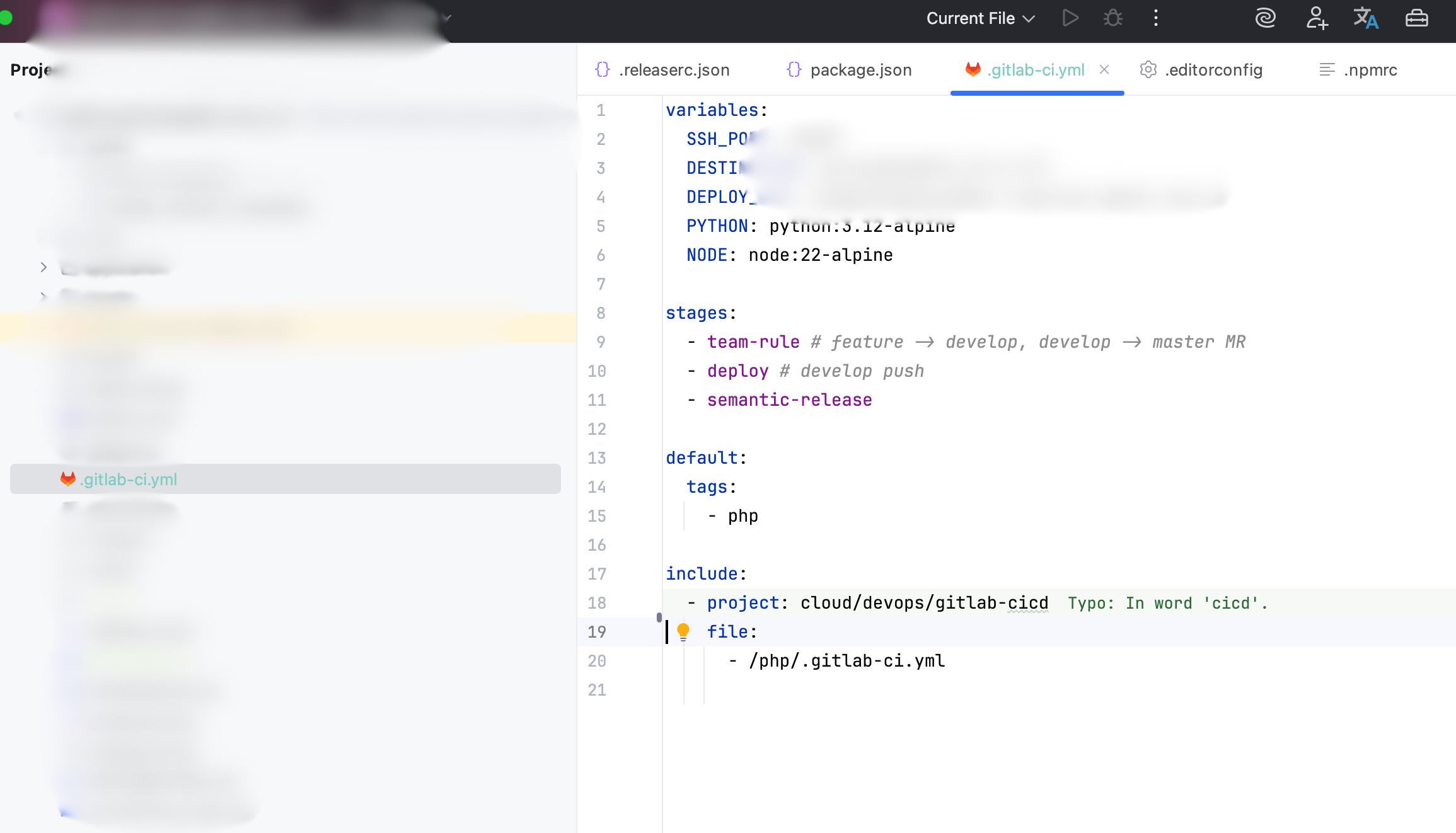
Task: Close the .gitlab-ci.yml tab
Action: pyautogui.click(x=1104, y=69)
